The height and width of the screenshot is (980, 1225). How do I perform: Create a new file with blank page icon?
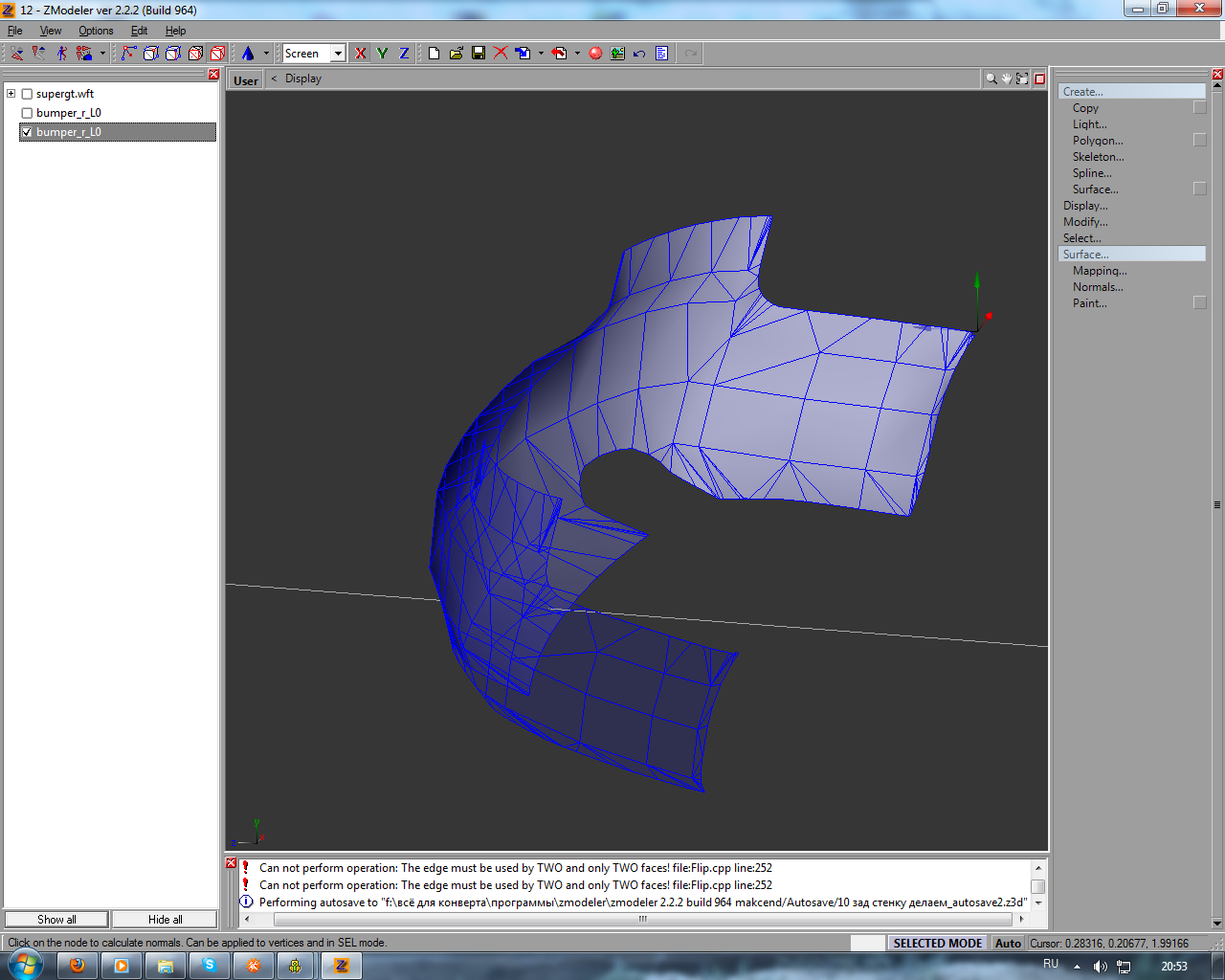pos(434,54)
